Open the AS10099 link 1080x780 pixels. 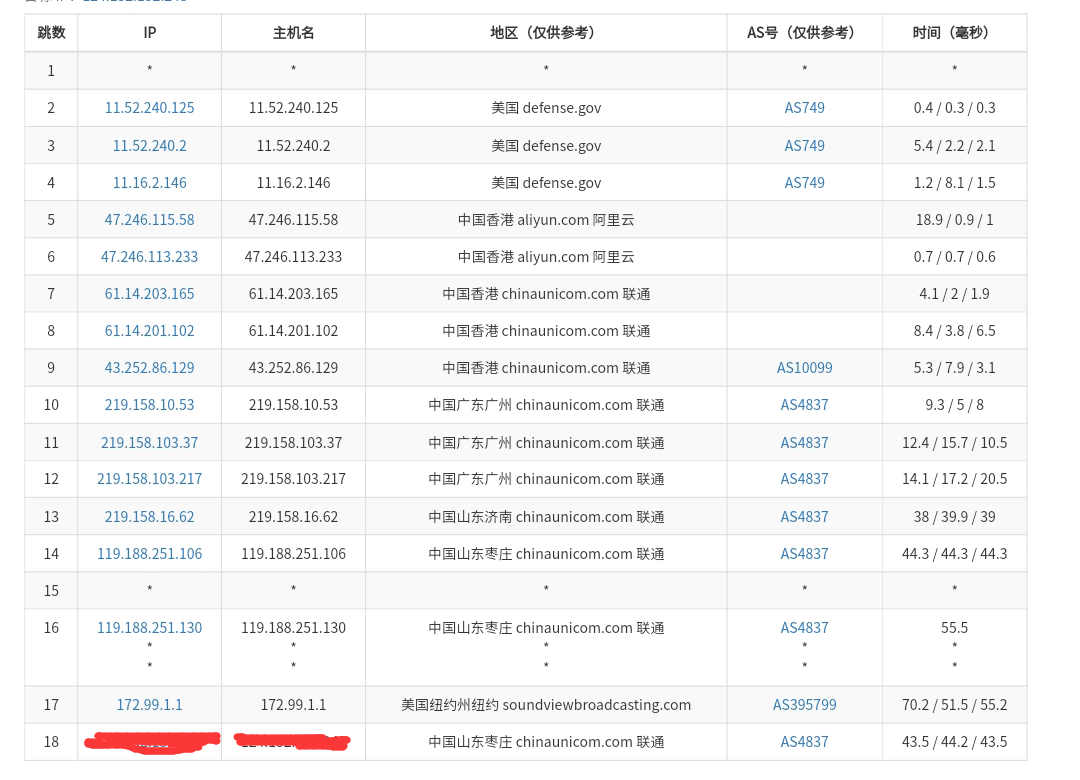(x=804, y=368)
